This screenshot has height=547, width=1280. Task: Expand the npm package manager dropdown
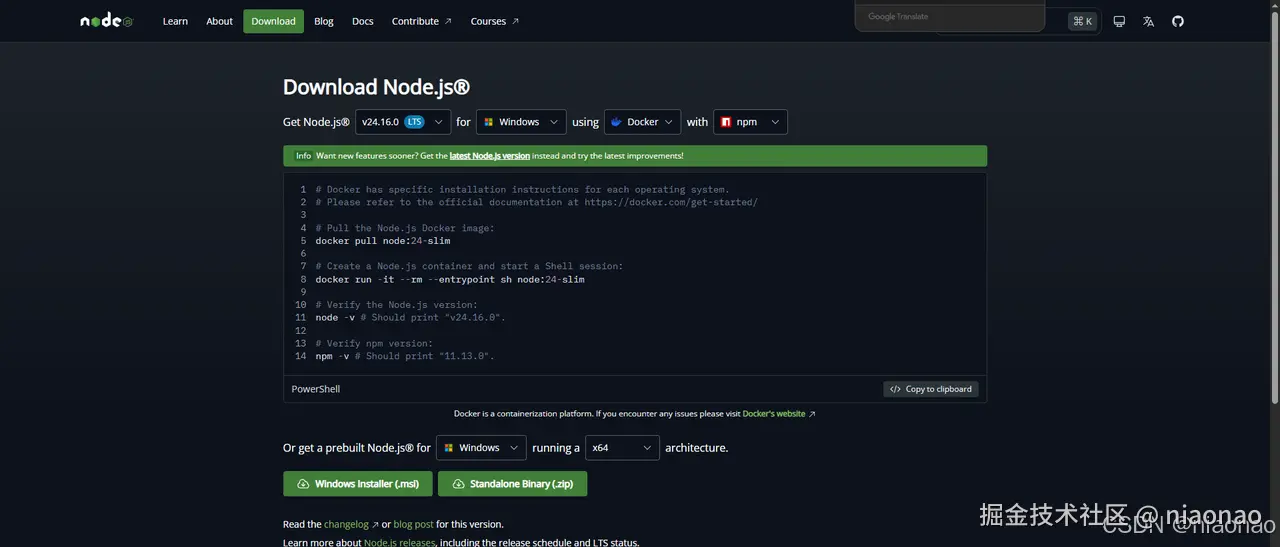pos(750,122)
